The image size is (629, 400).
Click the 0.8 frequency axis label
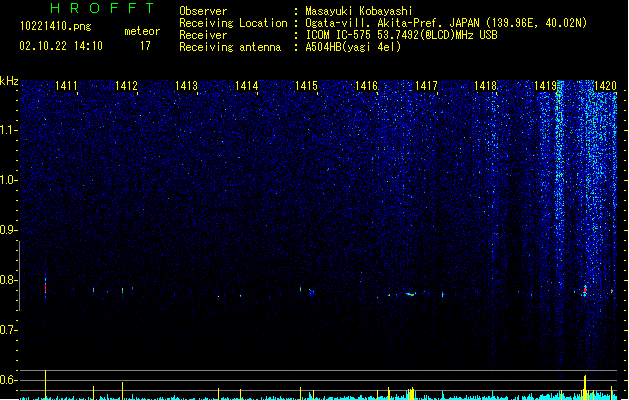coord(8,280)
